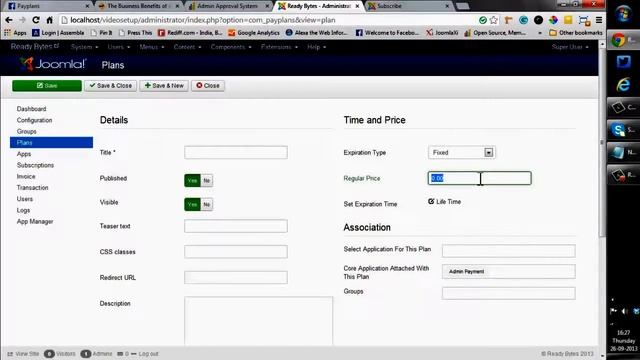Open the Super User dropdown
Viewport: 640px width, 360px height.
coord(570,47)
